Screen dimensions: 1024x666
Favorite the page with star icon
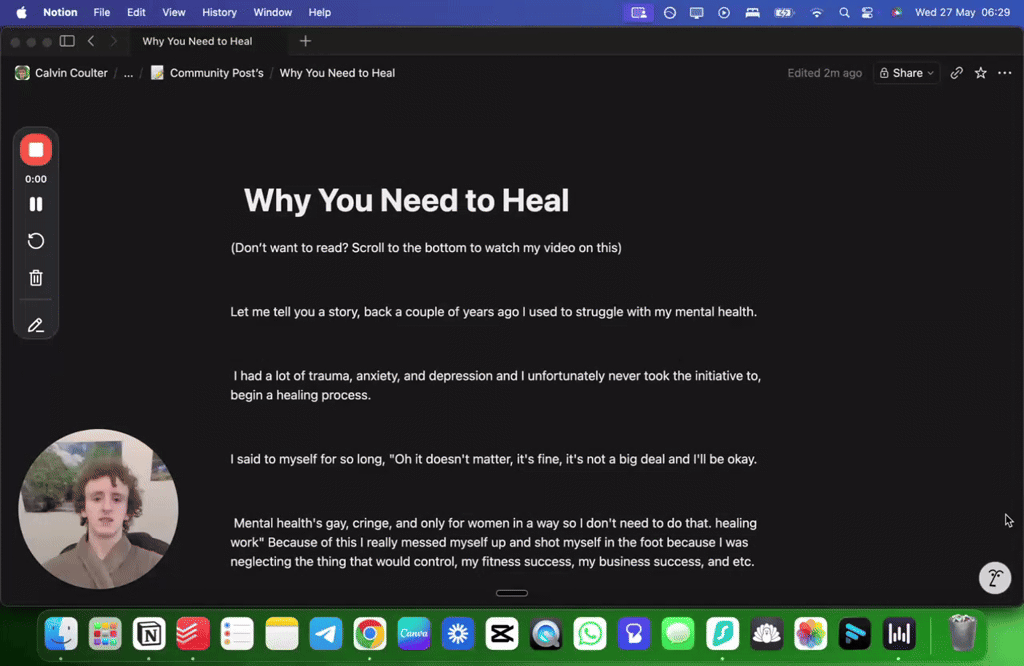pos(980,73)
